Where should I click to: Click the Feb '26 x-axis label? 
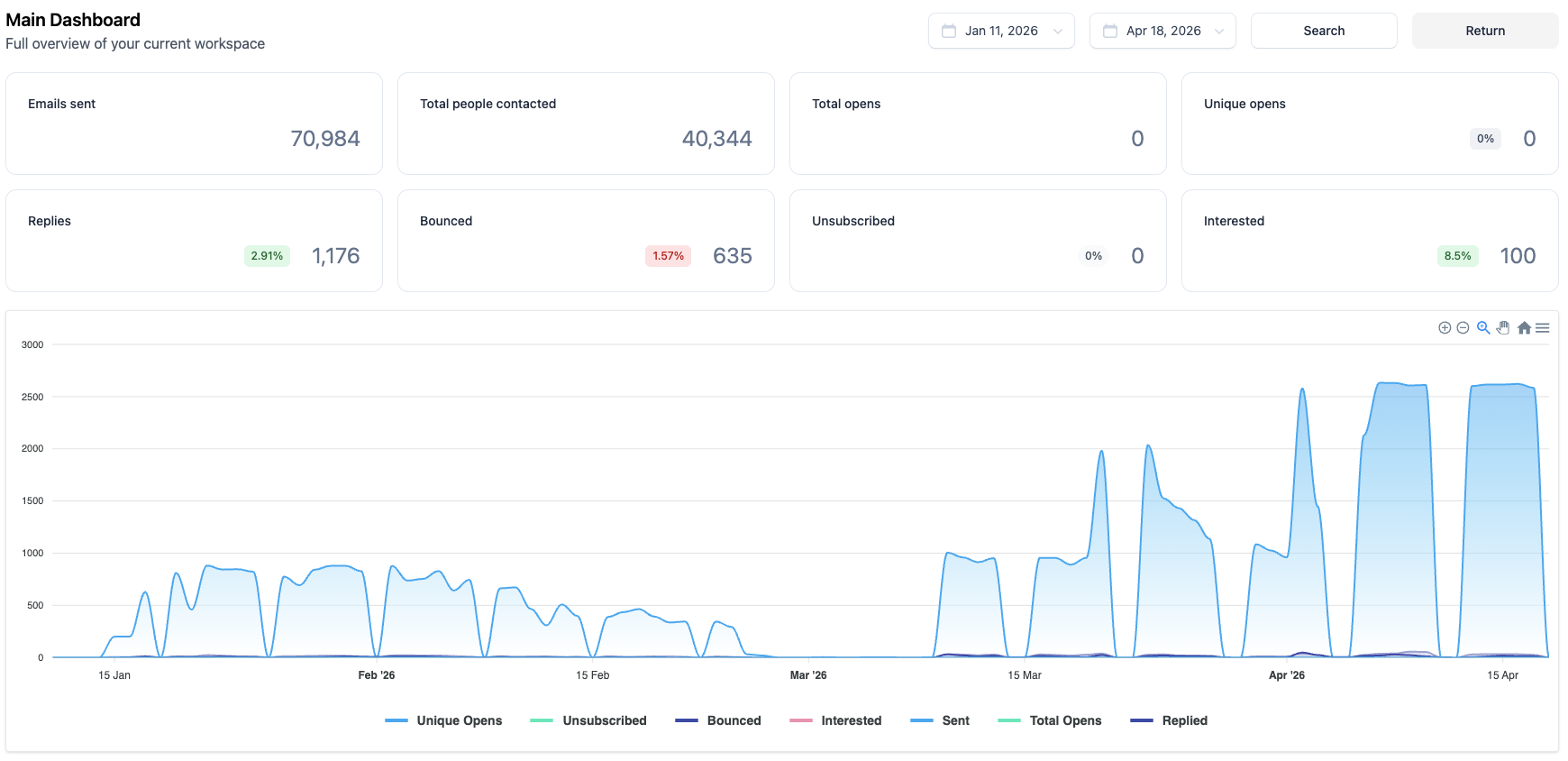click(x=377, y=675)
